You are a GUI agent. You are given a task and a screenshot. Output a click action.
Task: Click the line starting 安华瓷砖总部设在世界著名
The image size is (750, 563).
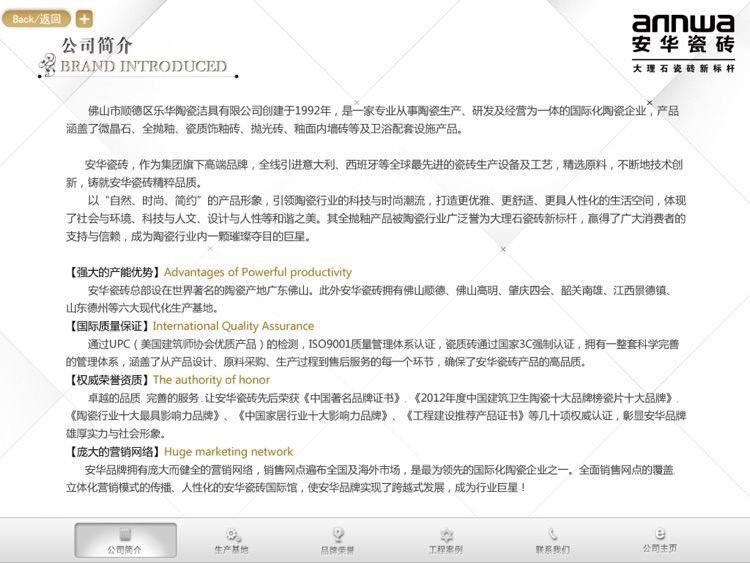tap(379, 290)
